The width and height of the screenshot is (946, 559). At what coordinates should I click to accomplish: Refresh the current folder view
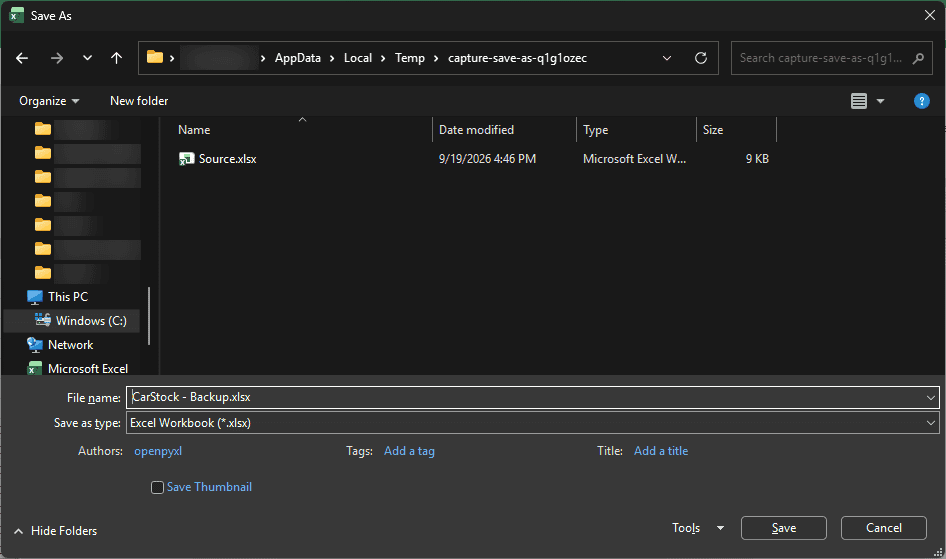click(700, 58)
